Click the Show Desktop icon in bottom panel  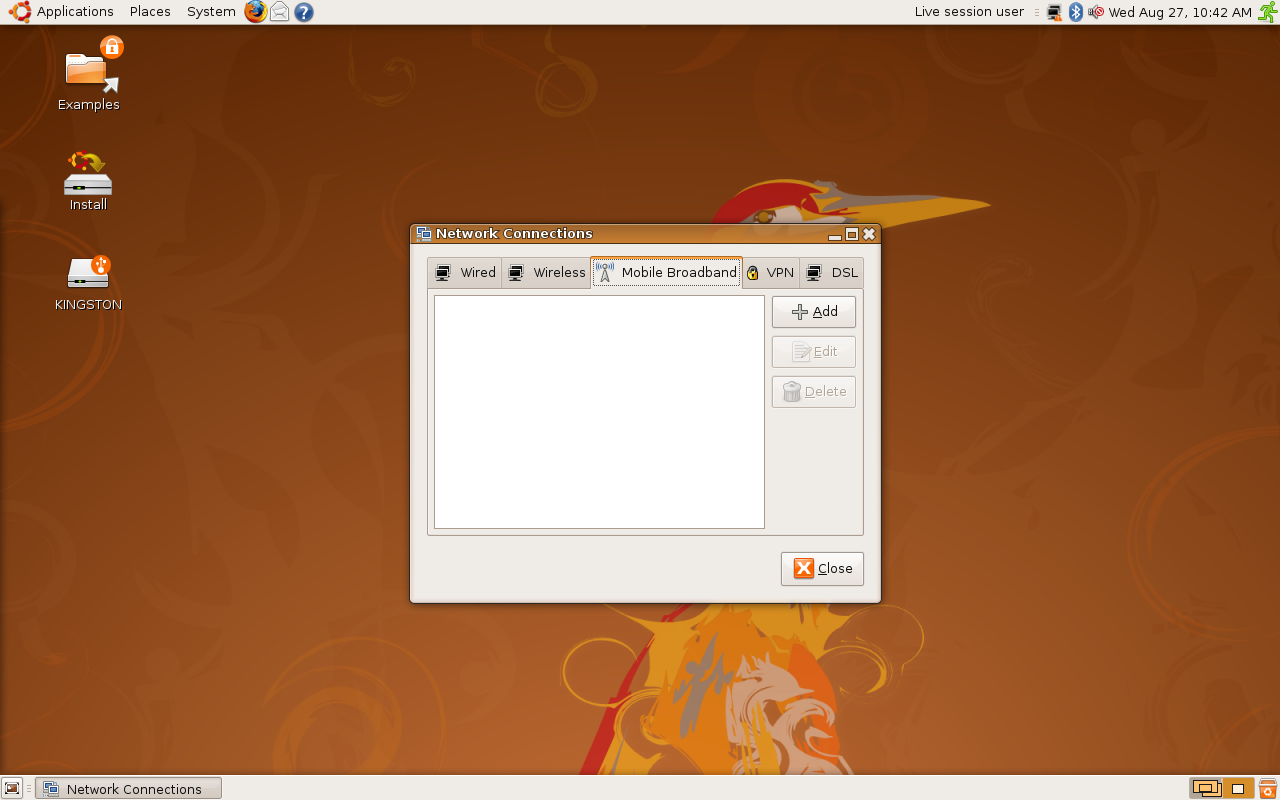tap(12, 788)
